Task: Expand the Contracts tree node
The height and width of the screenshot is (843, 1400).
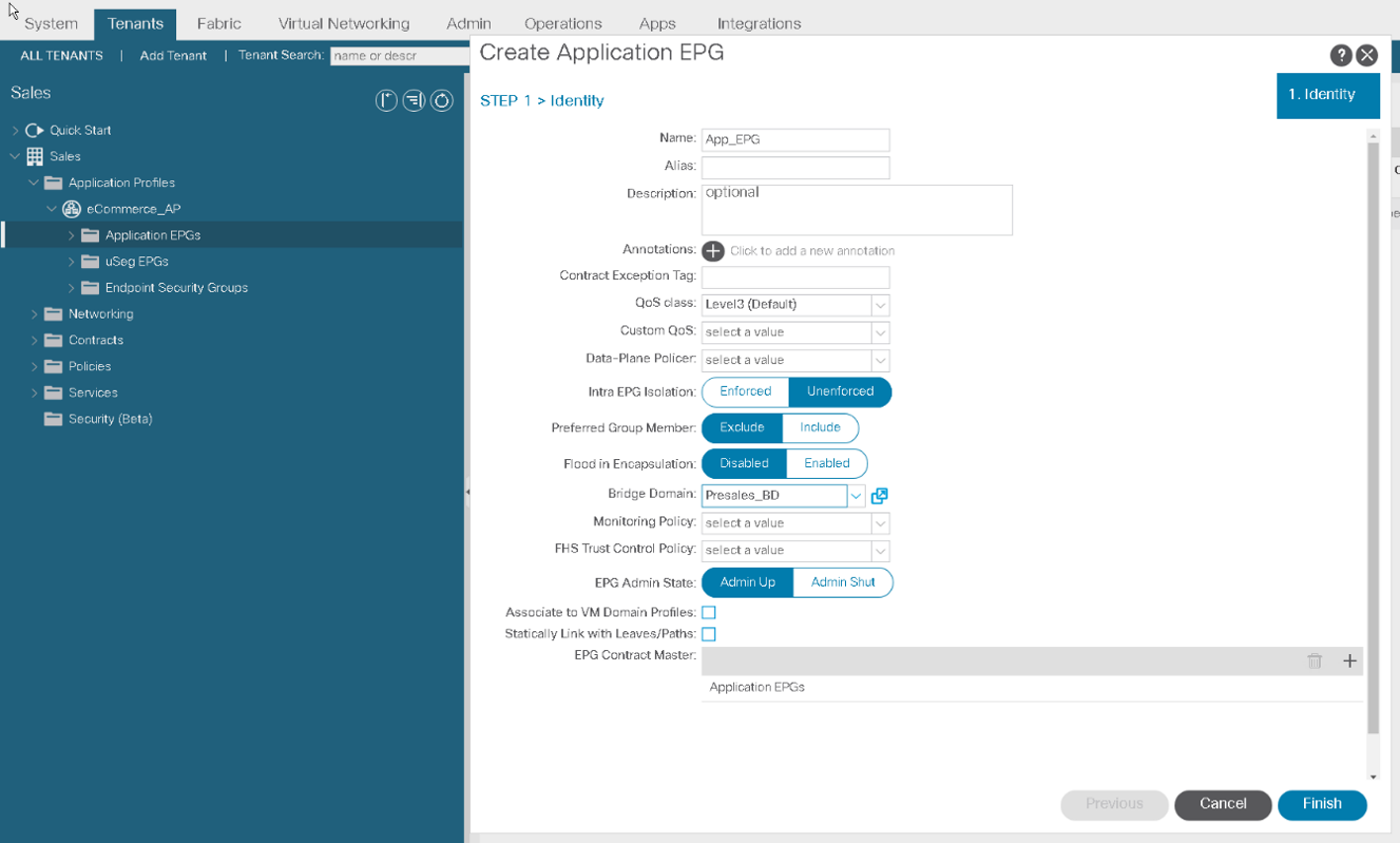Action: click(x=34, y=340)
